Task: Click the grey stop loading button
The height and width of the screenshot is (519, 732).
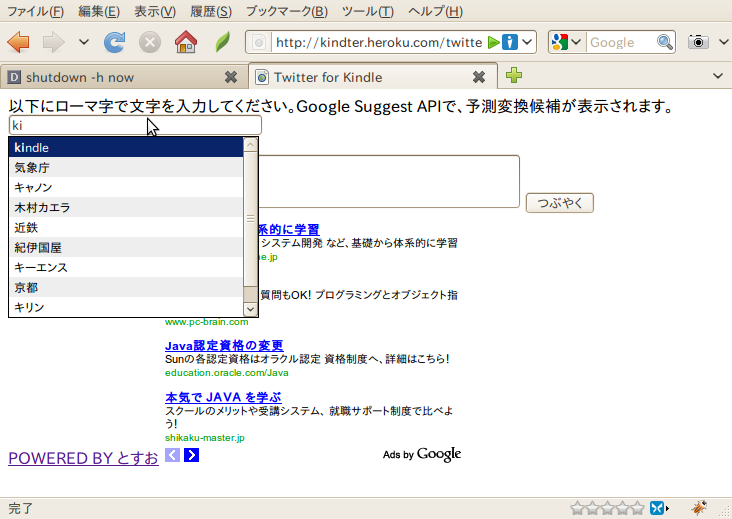Action: pos(150,42)
